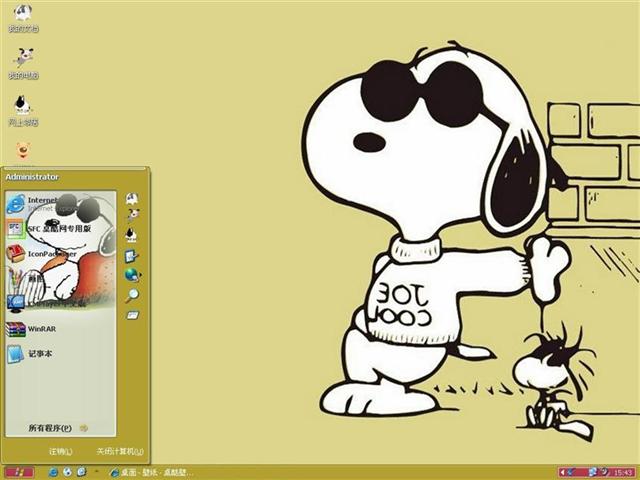
Task: Open the Run icon in Start menu's right column
Action: (132, 315)
